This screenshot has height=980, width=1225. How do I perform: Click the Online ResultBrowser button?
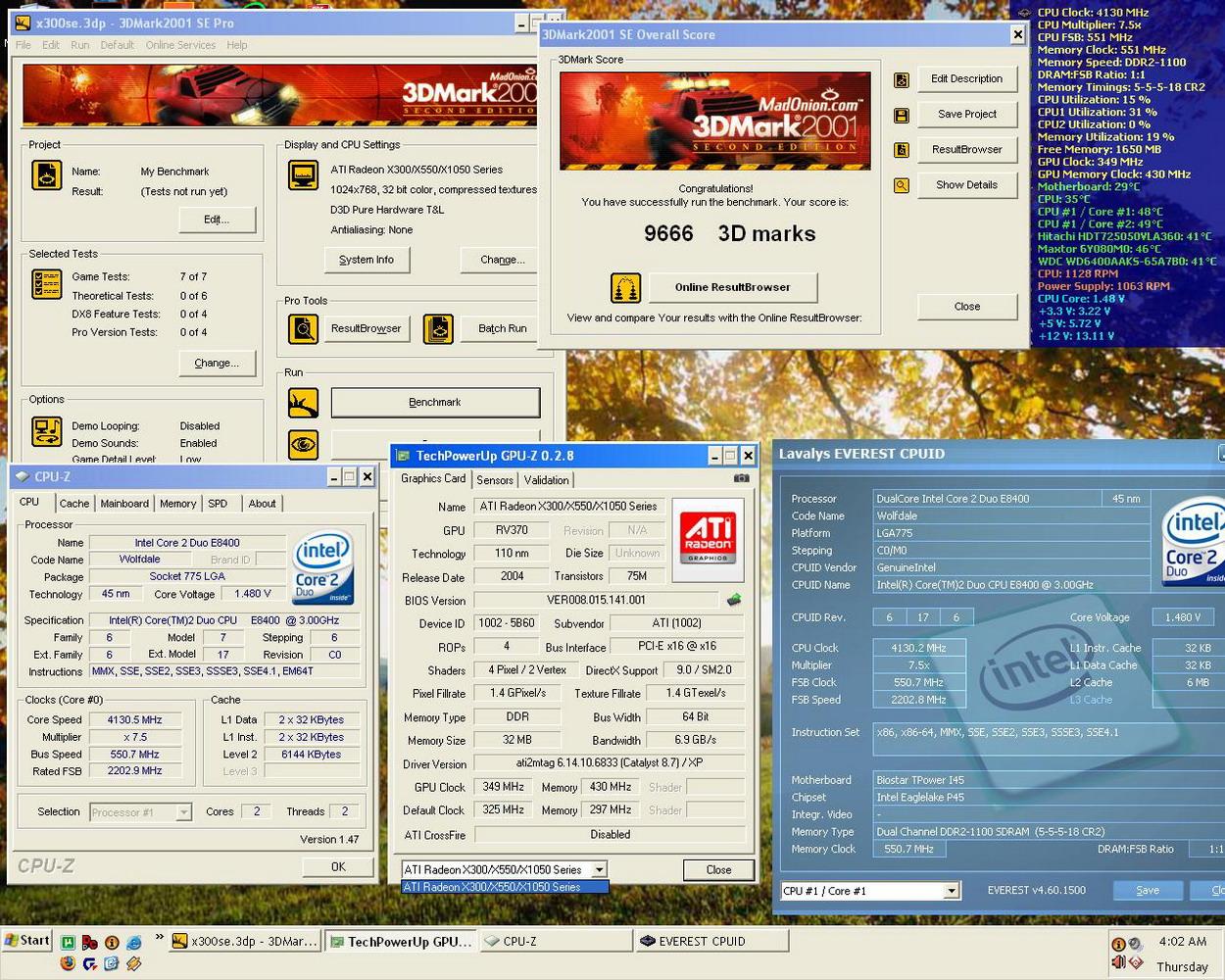(732, 287)
